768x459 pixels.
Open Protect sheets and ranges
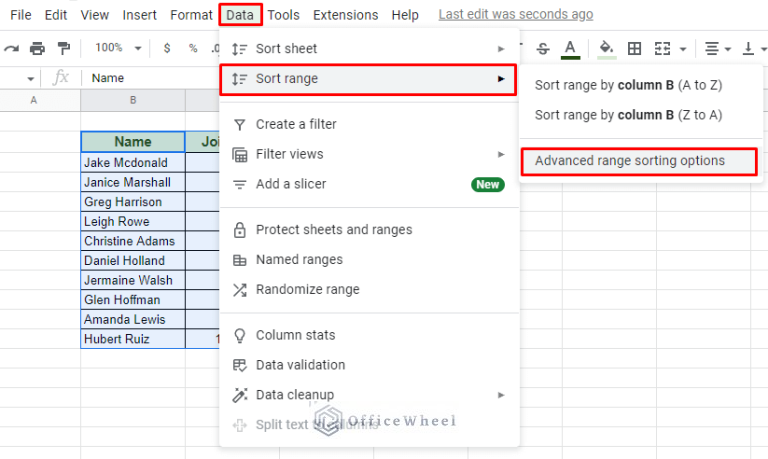coord(369,230)
